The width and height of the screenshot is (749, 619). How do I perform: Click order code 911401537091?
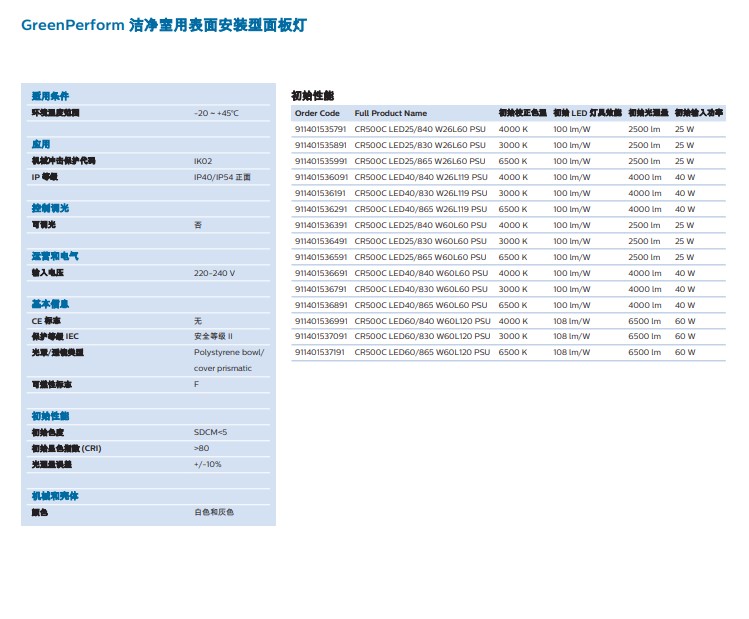point(321,336)
